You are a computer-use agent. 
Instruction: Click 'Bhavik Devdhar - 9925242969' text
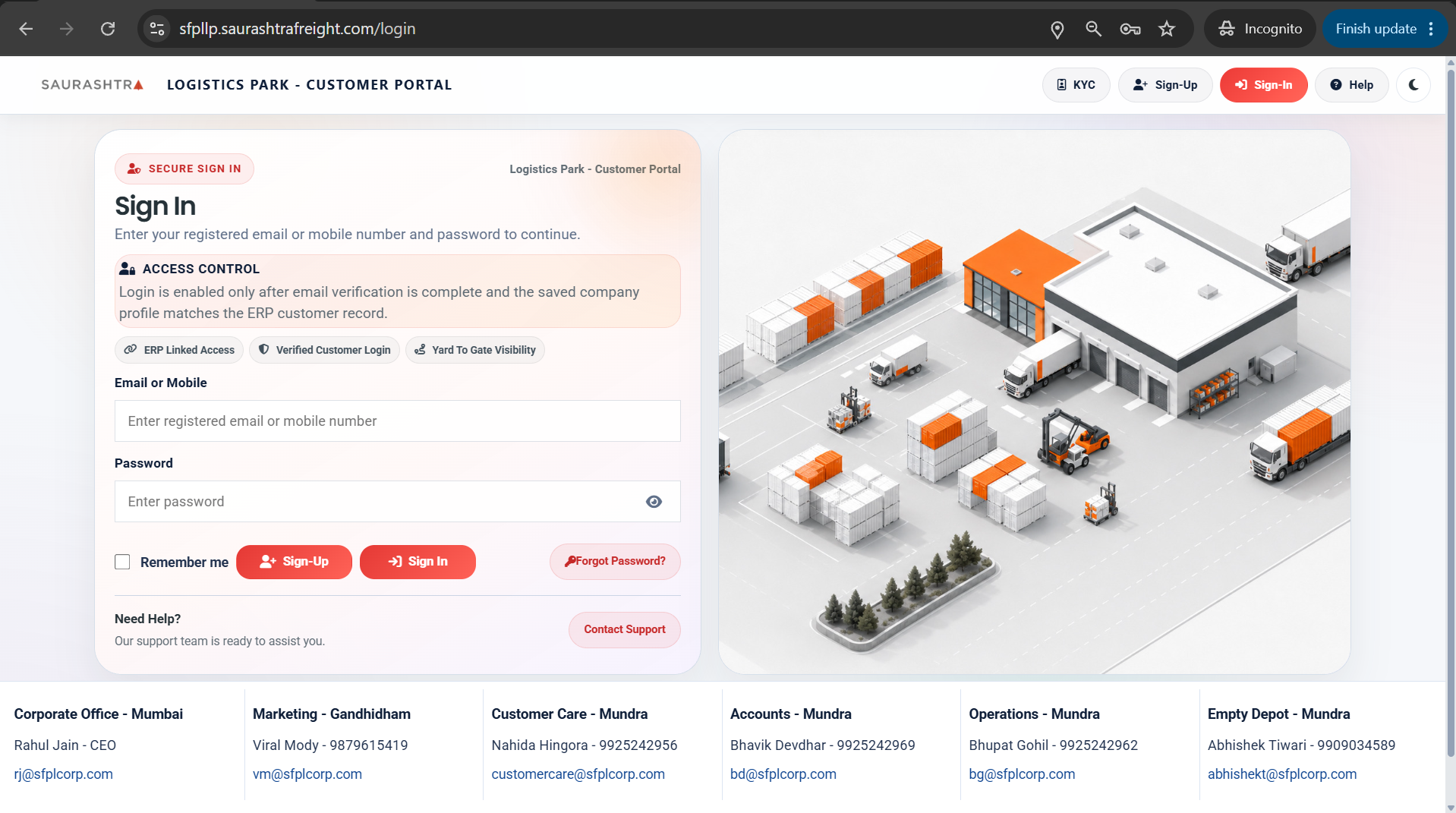point(823,745)
